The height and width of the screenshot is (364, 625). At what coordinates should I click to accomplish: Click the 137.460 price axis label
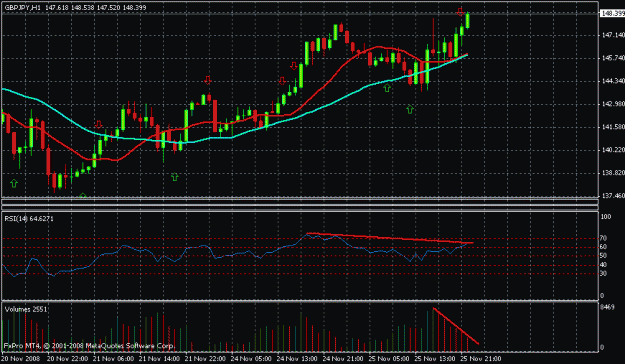613,196
